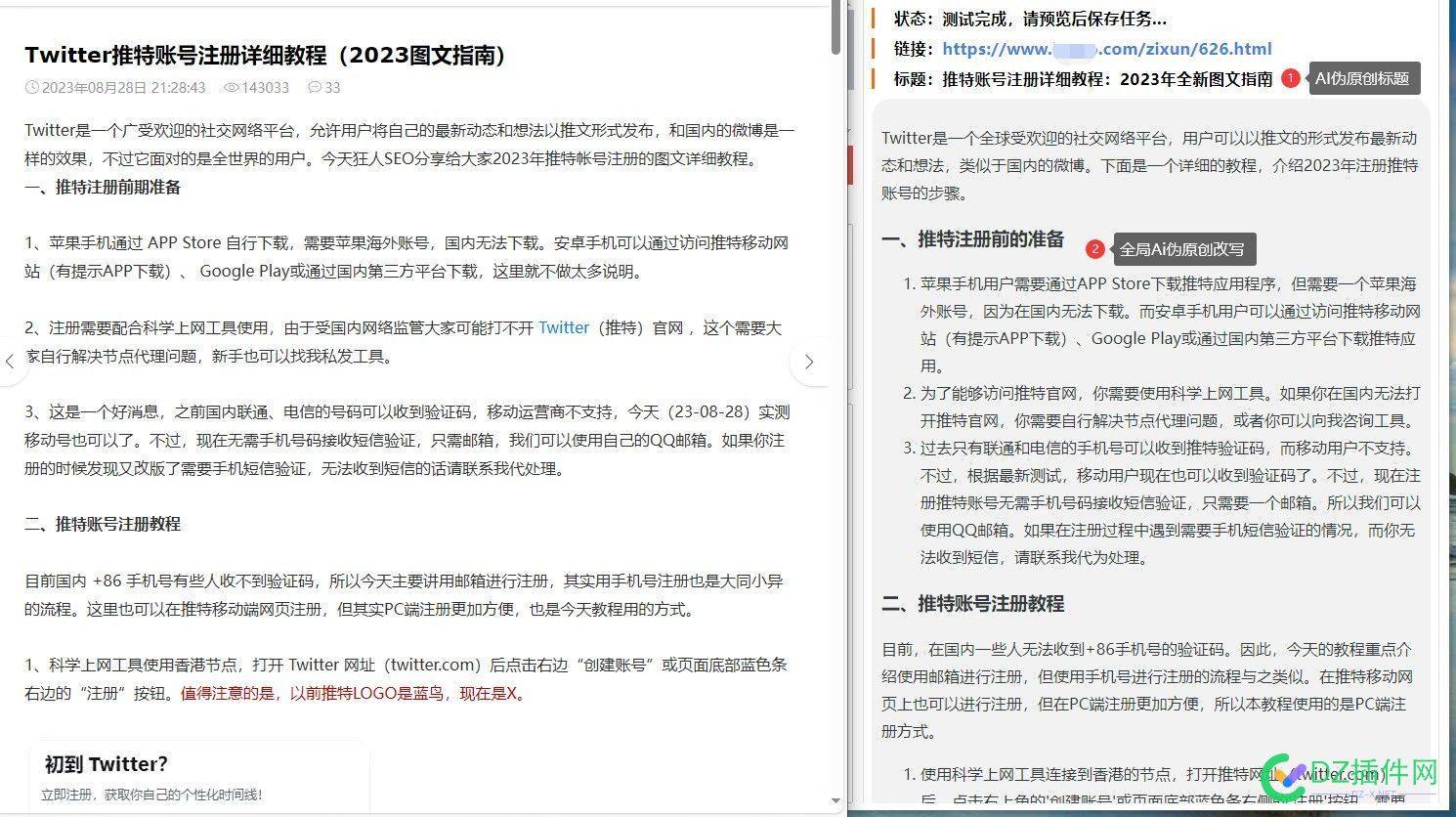Click the clock icon beside the post date
This screenshot has width=1456, height=817.
(x=32, y=88)
